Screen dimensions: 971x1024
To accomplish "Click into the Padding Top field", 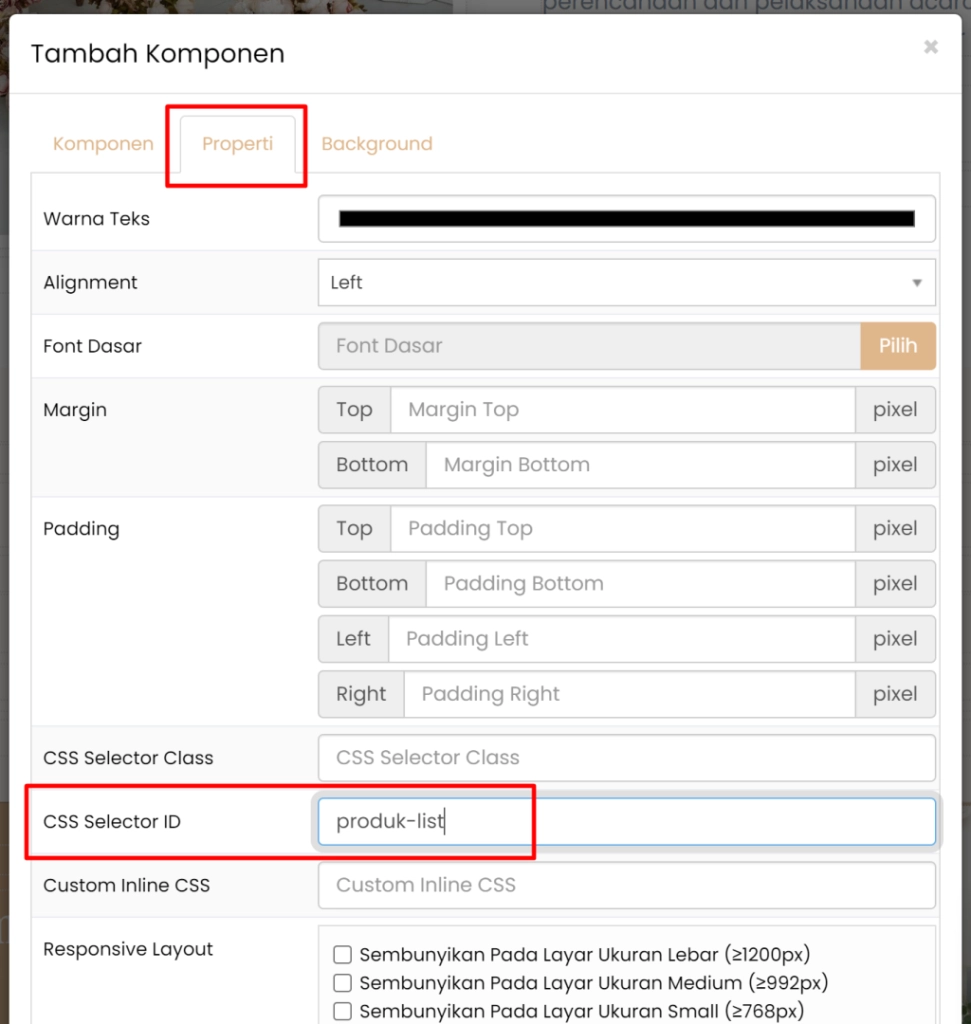I will [622, 529].
